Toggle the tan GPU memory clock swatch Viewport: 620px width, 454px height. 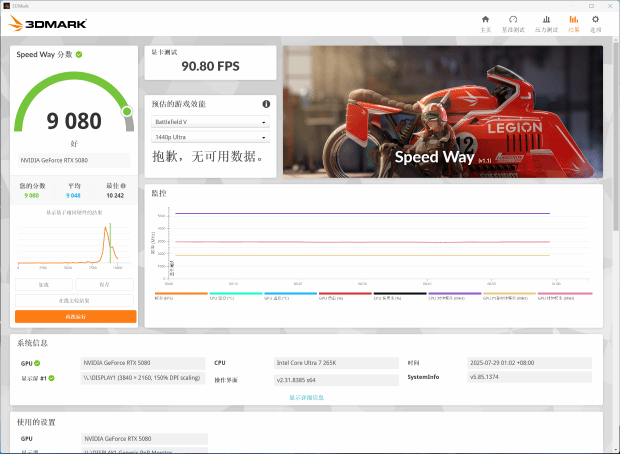pyautogui.click(x=509, y=293)
